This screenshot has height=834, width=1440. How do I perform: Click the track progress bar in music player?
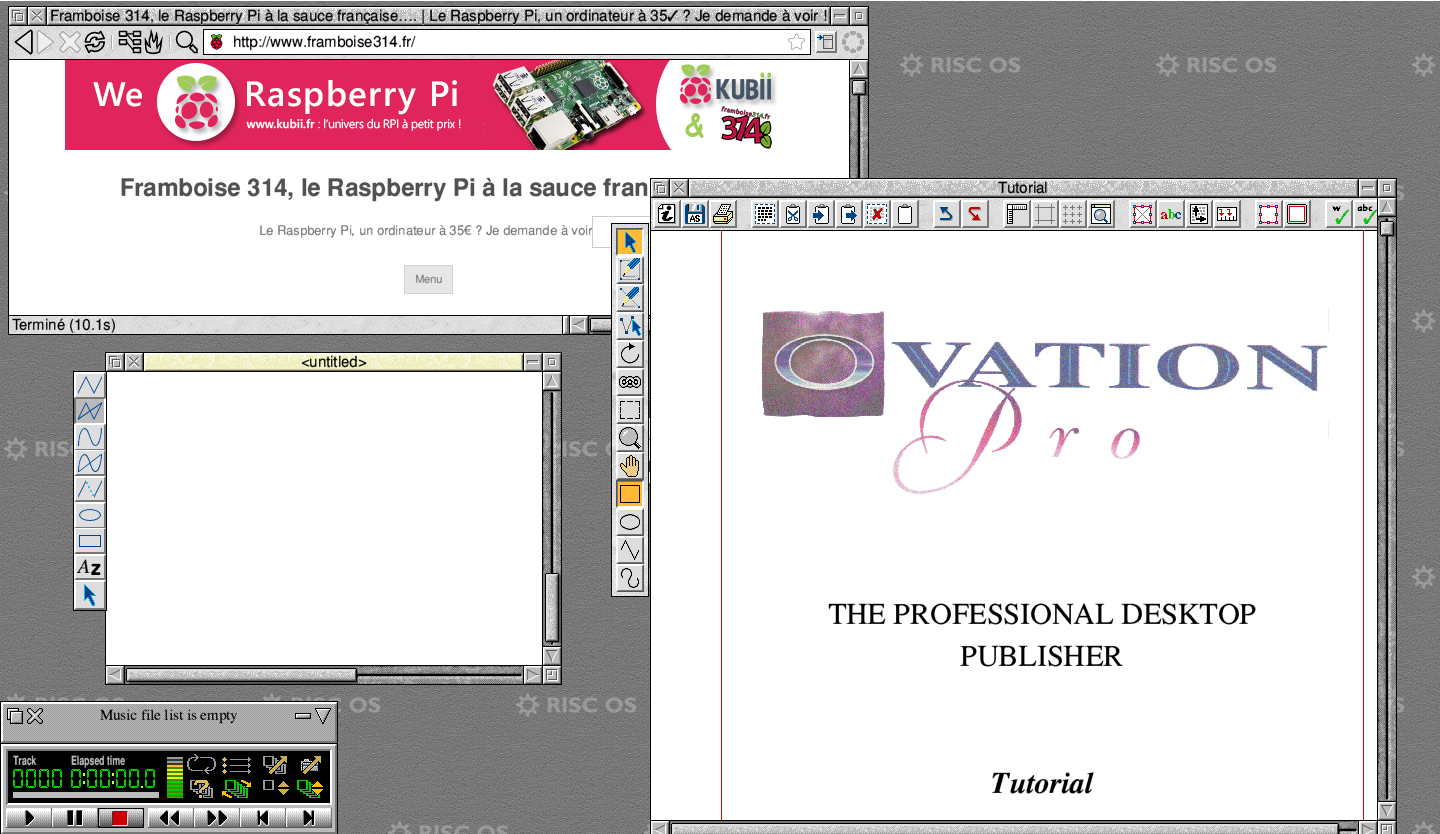[x=86, y=795]
